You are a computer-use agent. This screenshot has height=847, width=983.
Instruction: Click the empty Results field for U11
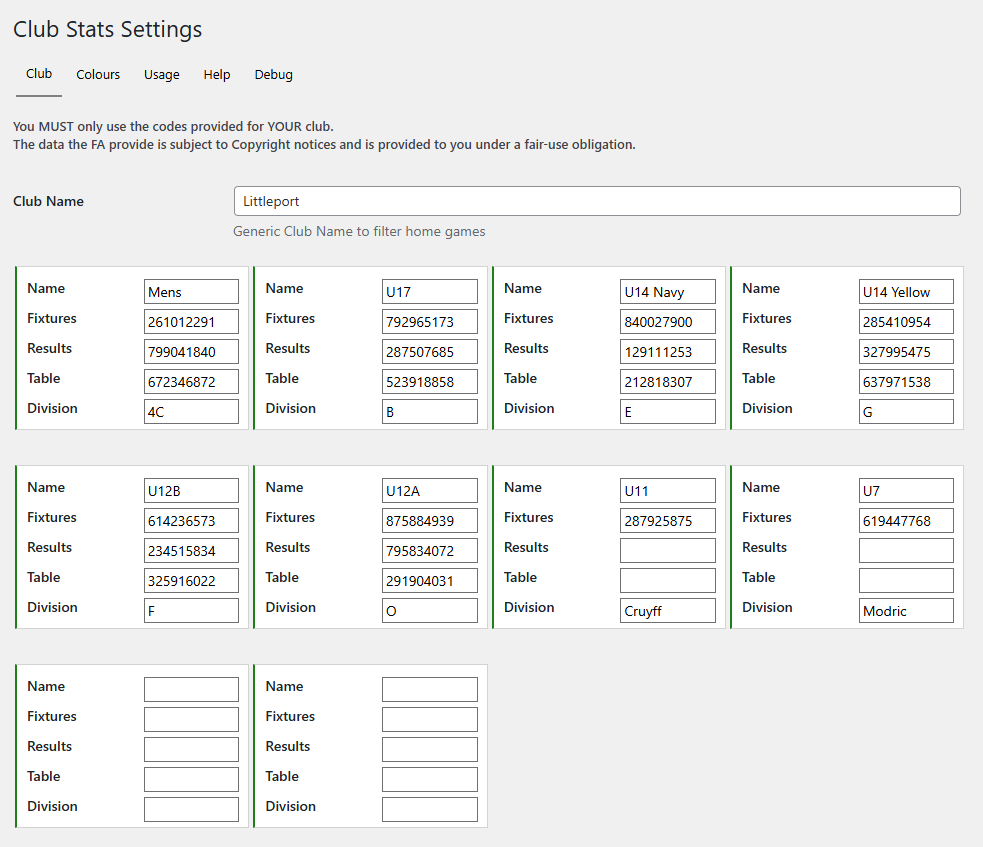[667, 551]
